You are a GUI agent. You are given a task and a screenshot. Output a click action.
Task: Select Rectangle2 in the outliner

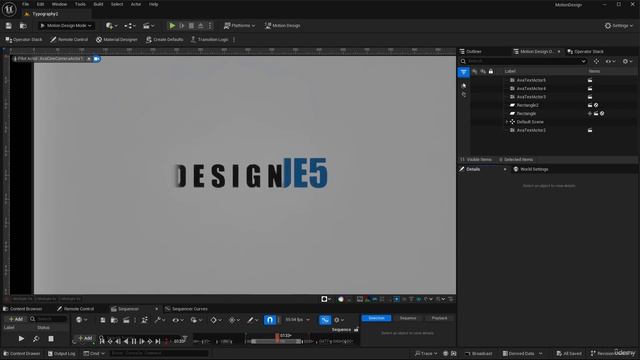[527, 105]
